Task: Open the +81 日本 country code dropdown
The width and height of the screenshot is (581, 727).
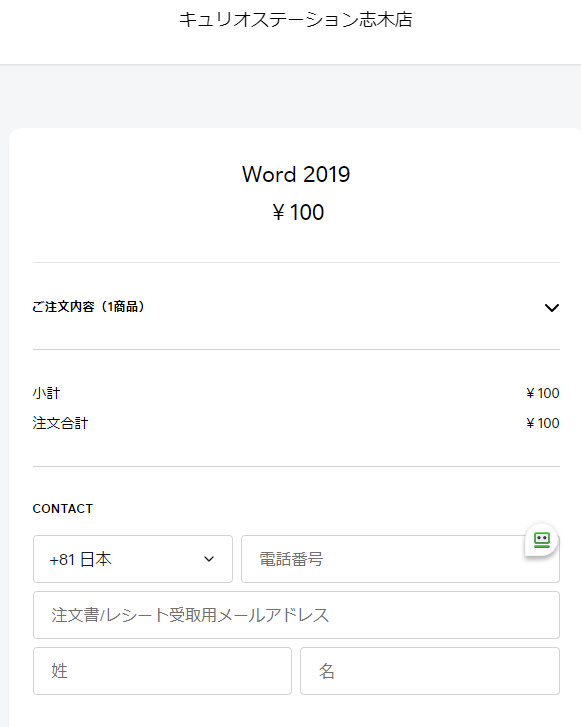Action: 133,559
